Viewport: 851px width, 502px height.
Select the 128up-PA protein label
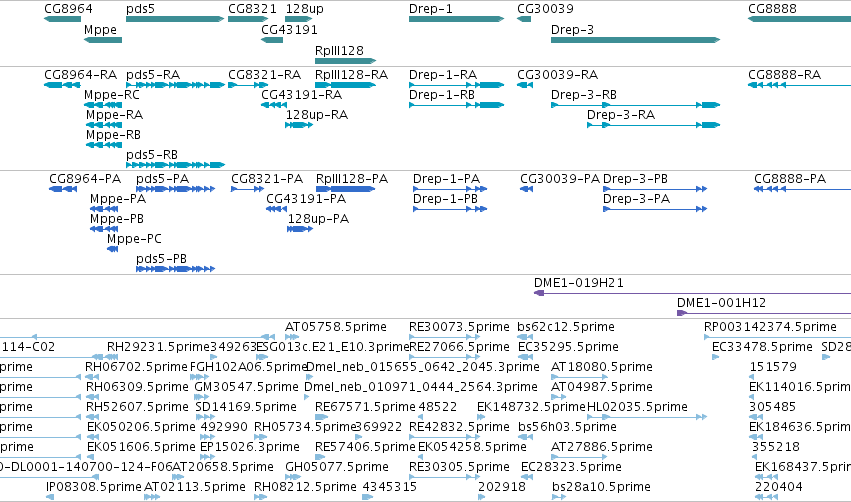pos(318,219)
